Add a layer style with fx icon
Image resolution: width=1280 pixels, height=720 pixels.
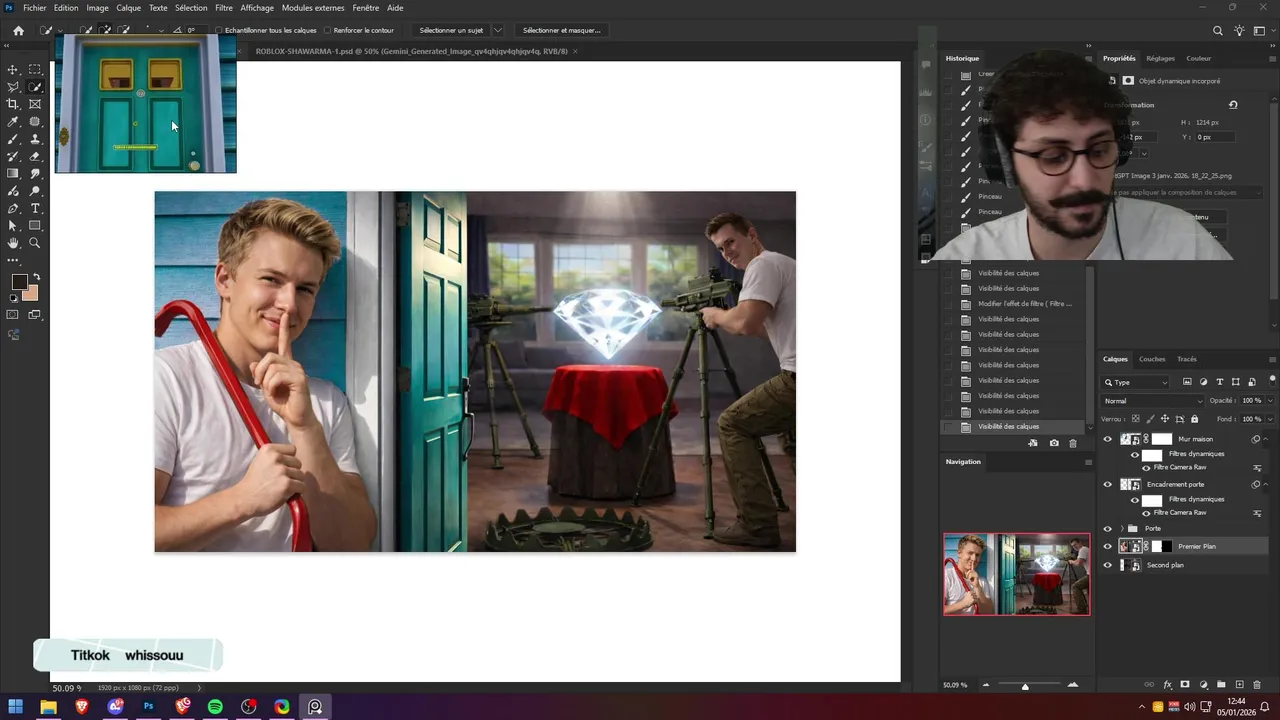tap(1167, 685)
